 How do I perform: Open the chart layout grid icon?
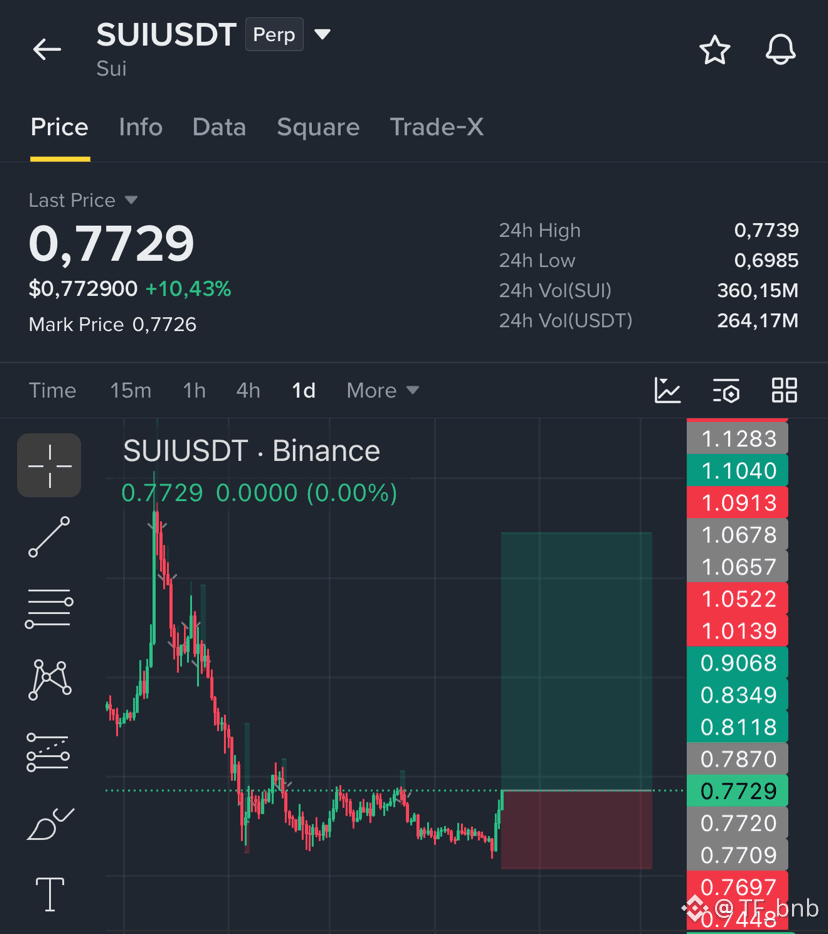coord(784,391)
